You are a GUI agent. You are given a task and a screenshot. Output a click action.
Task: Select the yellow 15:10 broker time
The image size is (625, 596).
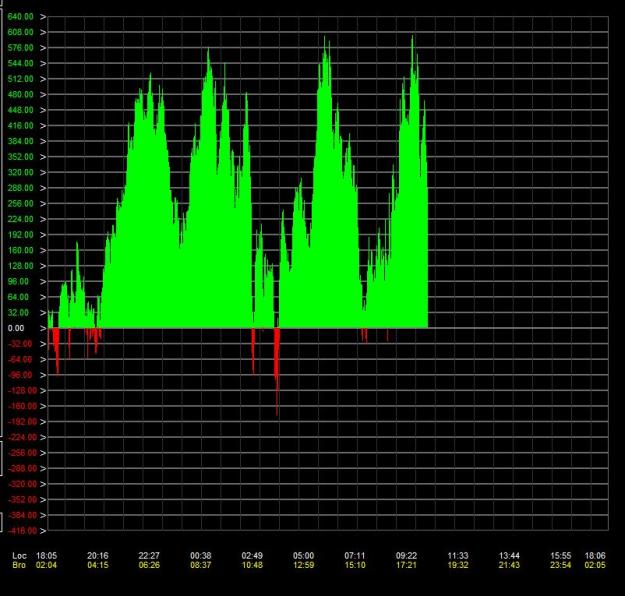click(x=355, y=565)
